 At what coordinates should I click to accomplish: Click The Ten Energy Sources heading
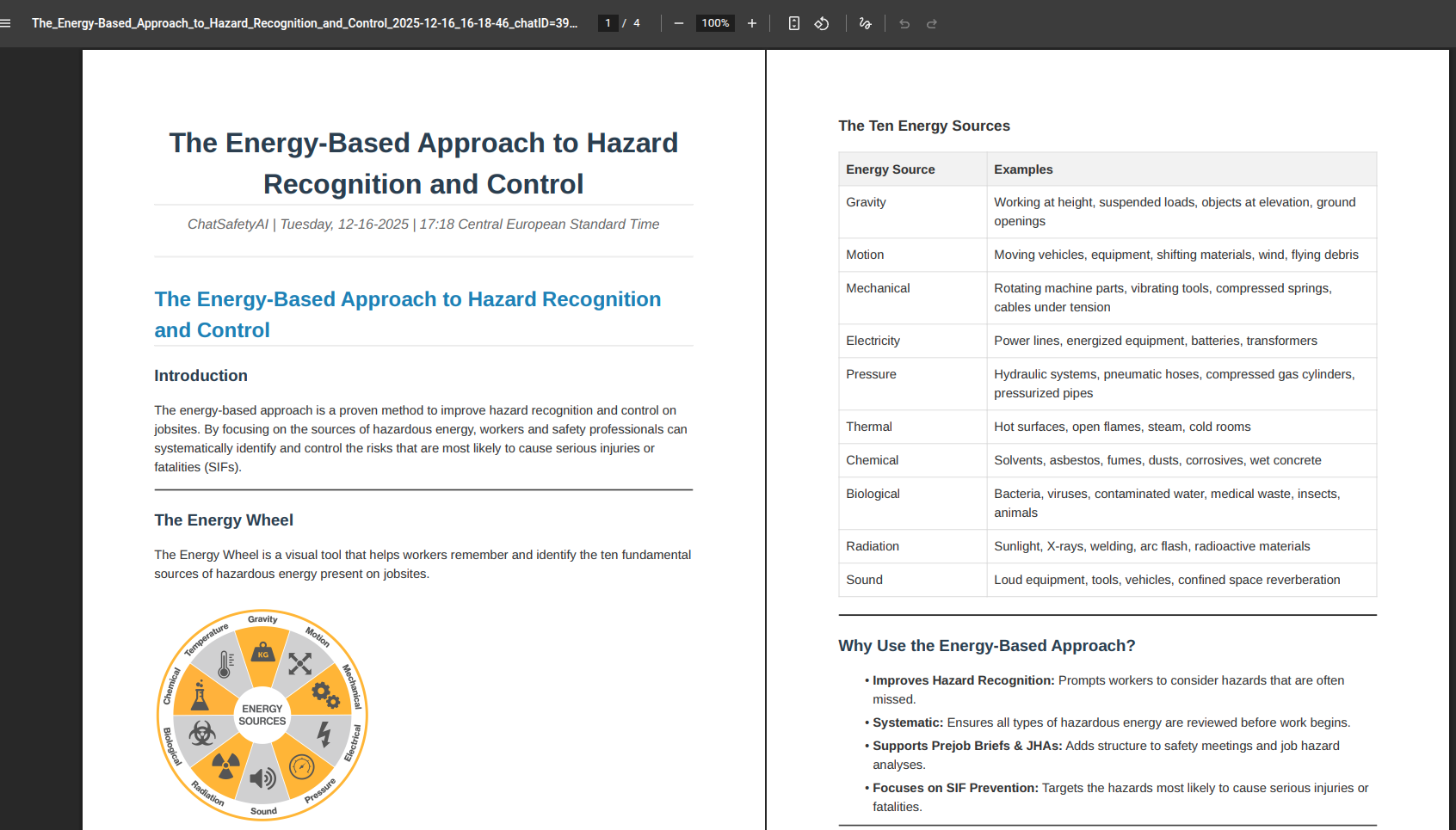(x=923, y=126)
